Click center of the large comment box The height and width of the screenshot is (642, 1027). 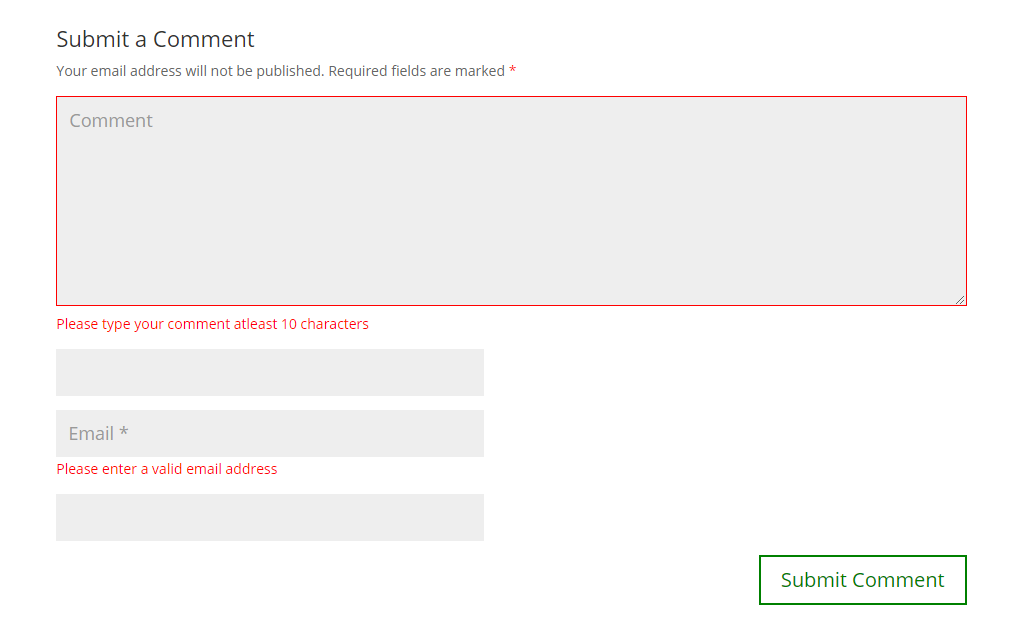511,200
